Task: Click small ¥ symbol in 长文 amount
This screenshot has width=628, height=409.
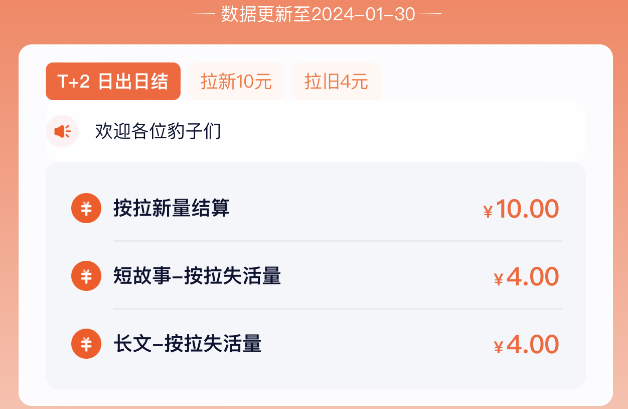Action: coord(498,348)
